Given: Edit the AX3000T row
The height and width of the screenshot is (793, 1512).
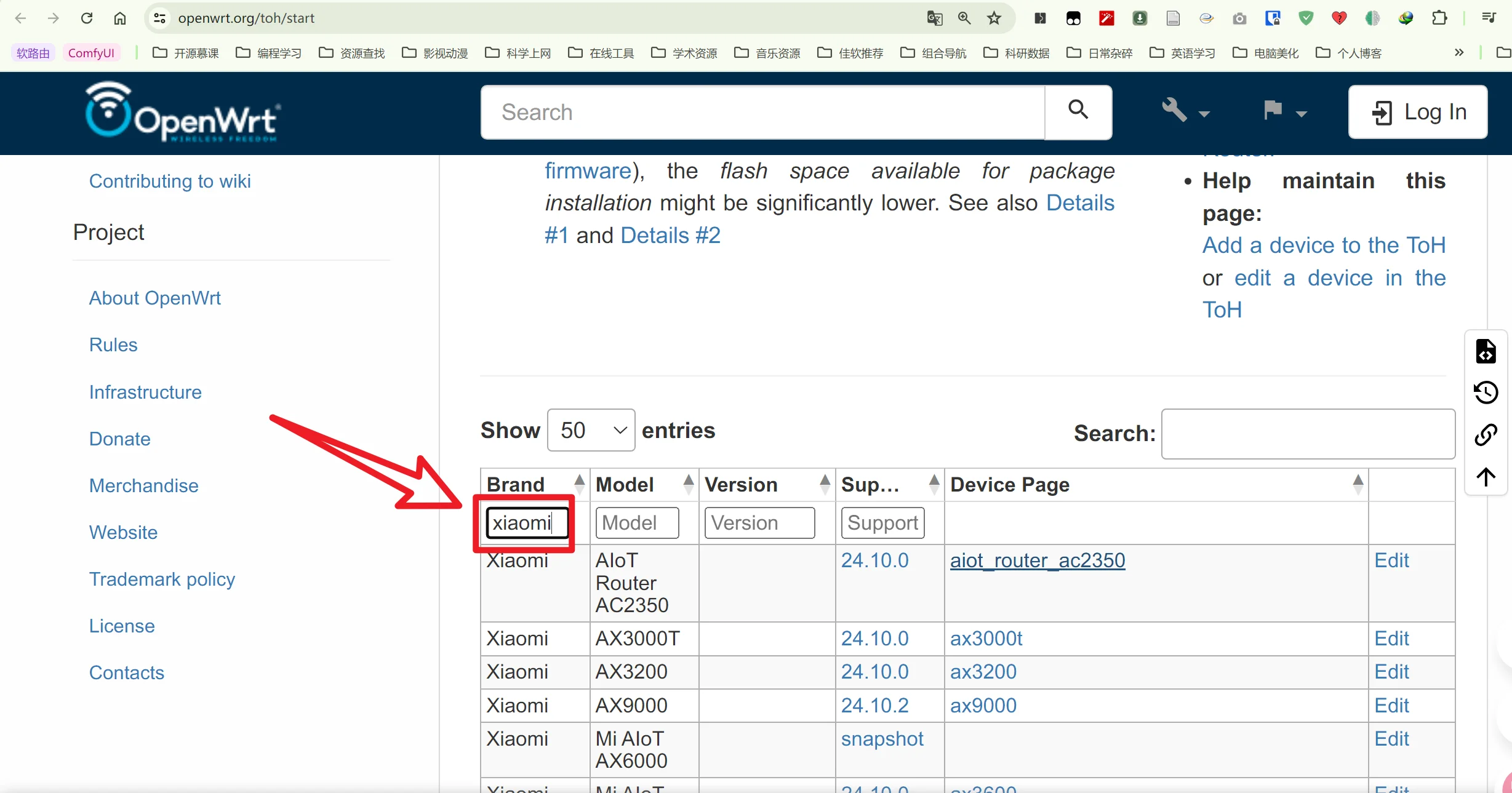Looking at the screenshot, I should 1391,638.
